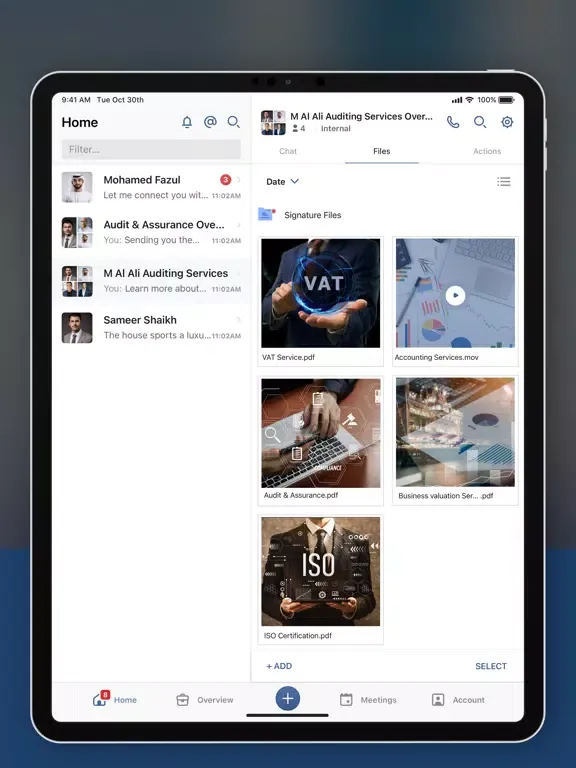This screenshot has width=576, height=768.
Task: Click the members count 4 in header
Action: point(299,128)
